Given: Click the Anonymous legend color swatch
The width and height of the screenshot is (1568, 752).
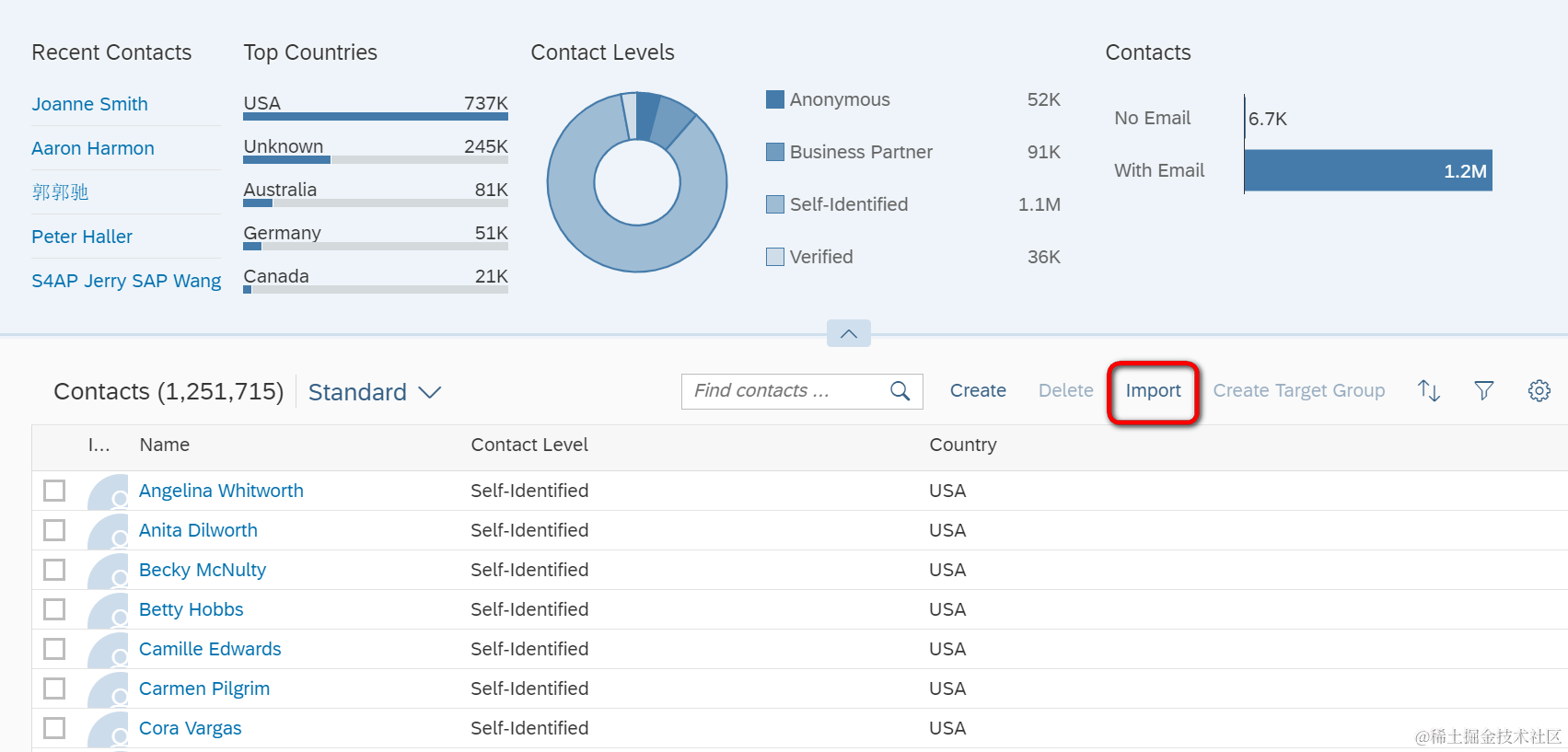Looking at the screenshot, I should point(775,99).
